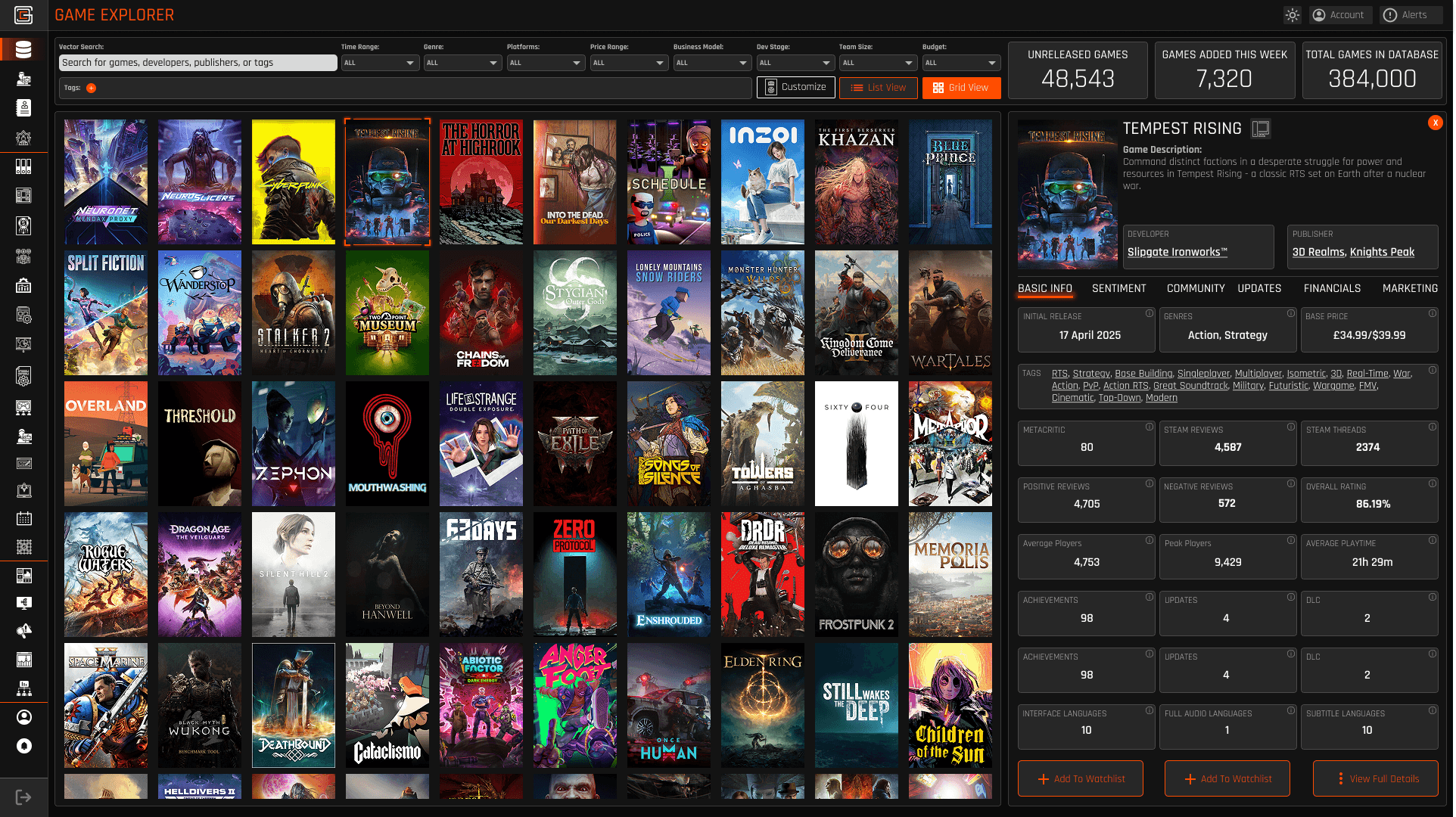Select the Frostpunk 2 game thumbnail

(856, 574)
